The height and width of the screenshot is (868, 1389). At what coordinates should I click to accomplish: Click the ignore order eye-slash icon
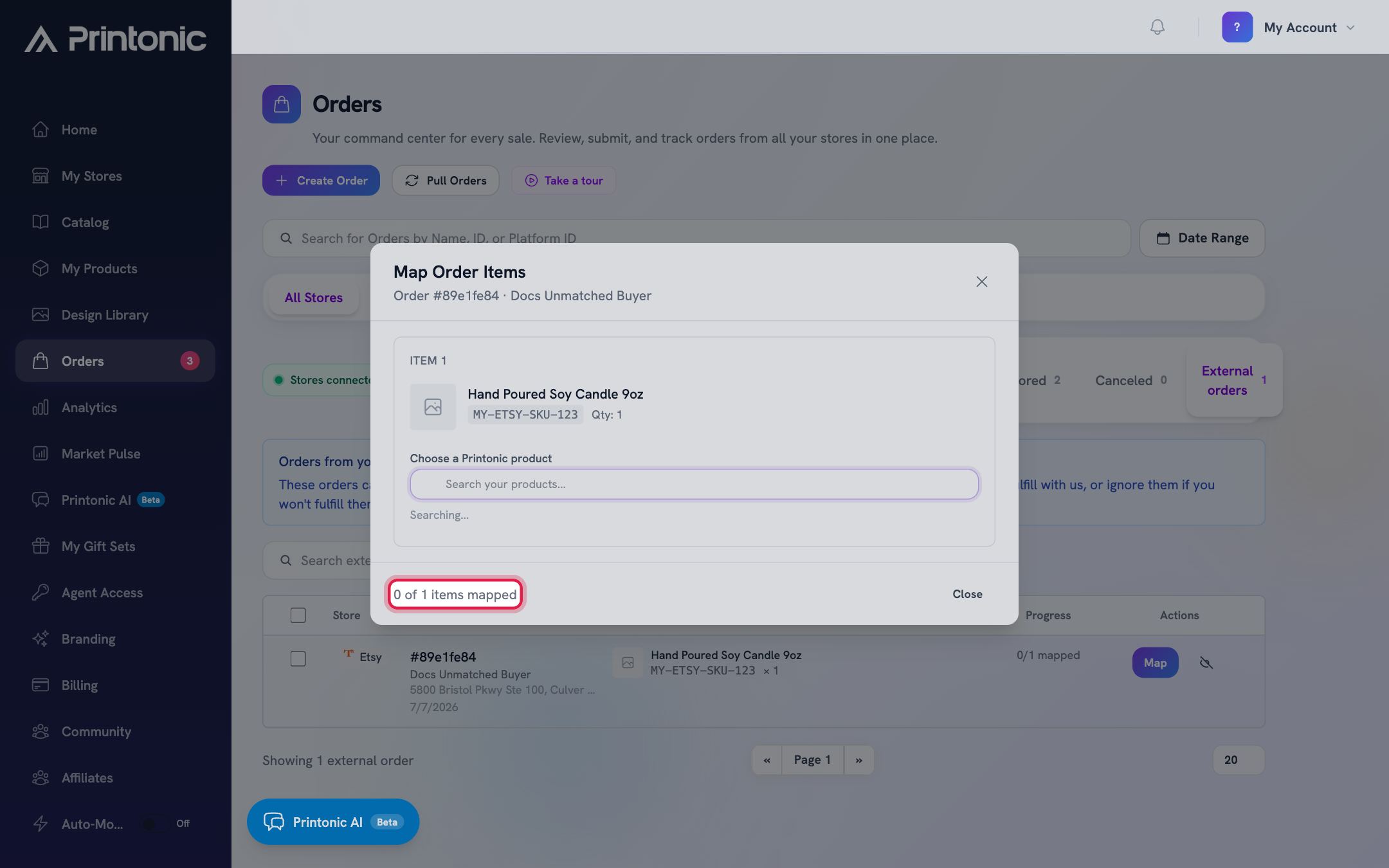click(x=1206, y=663)
